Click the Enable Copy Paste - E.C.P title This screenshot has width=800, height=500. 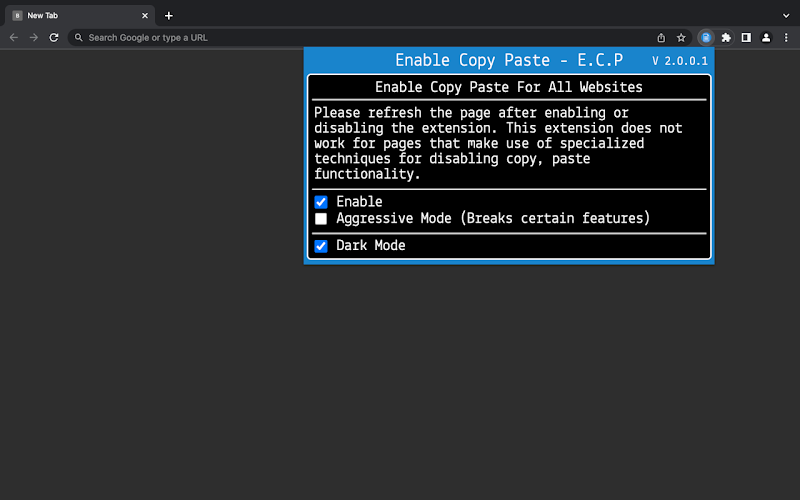[x=509, y=60]
